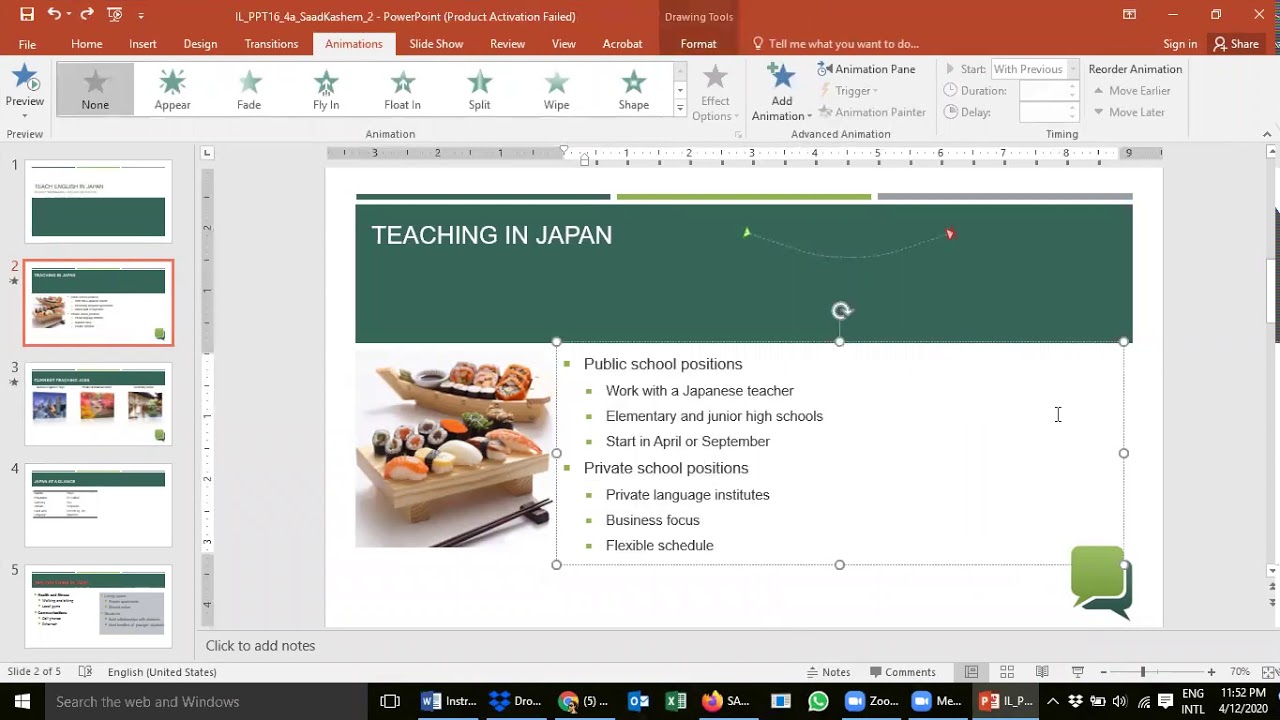Screen dimensions: 1280x720
Task: Select slide 4 thumbnail
Action: (98, 505)
